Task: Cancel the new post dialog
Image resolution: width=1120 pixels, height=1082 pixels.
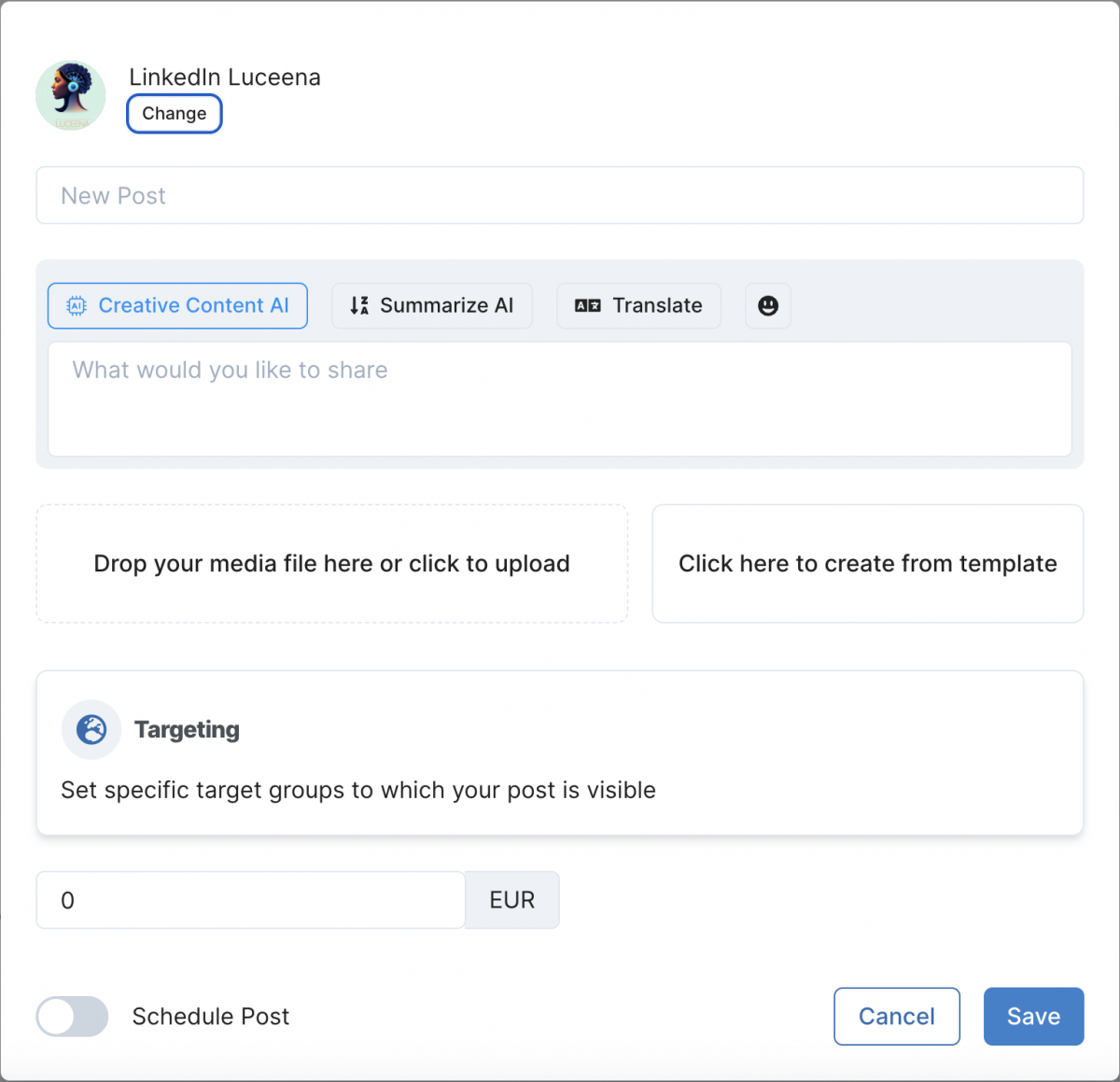Action: [x=897, y=1017]
